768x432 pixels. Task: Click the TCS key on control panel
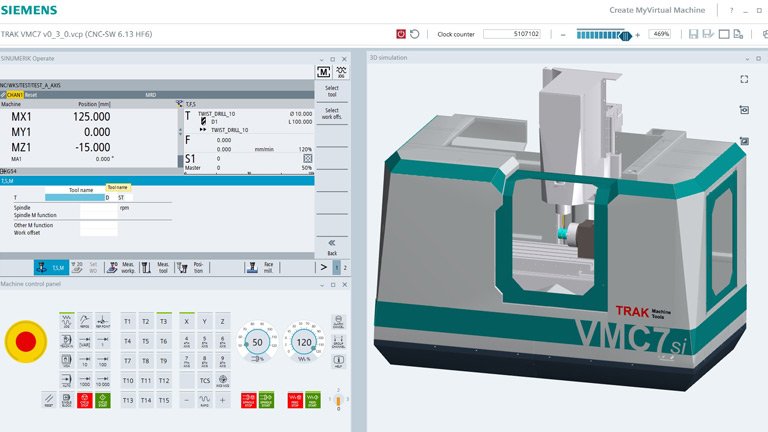pos(205,381)
